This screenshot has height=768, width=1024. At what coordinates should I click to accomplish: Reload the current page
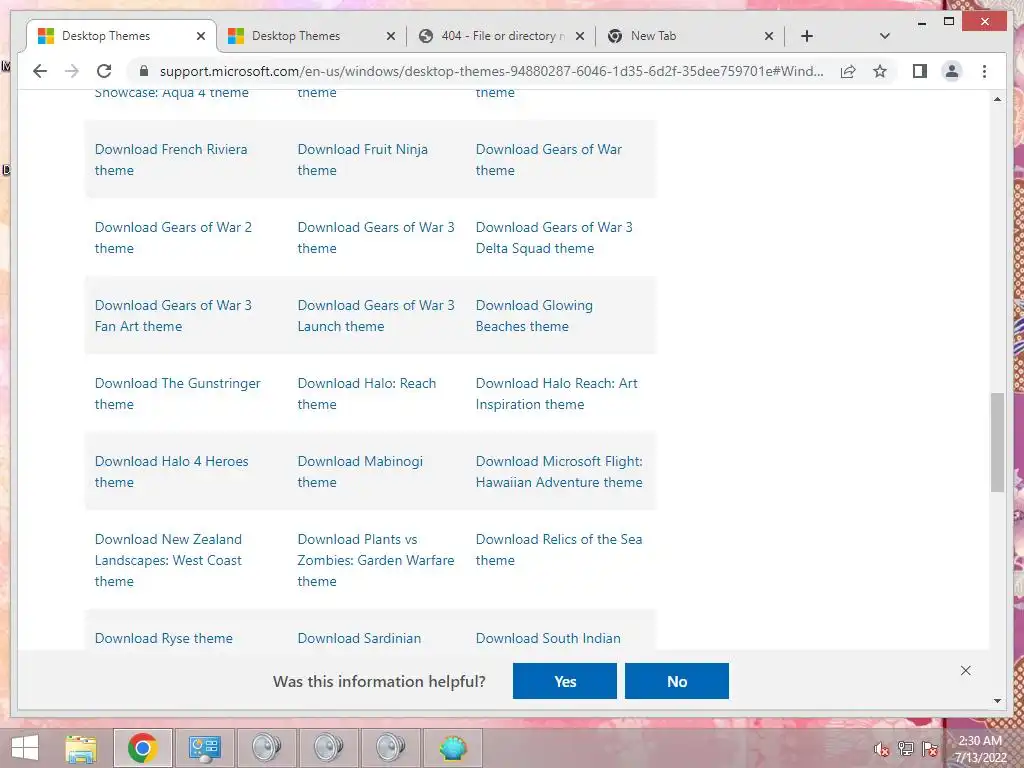coord(104,71)
